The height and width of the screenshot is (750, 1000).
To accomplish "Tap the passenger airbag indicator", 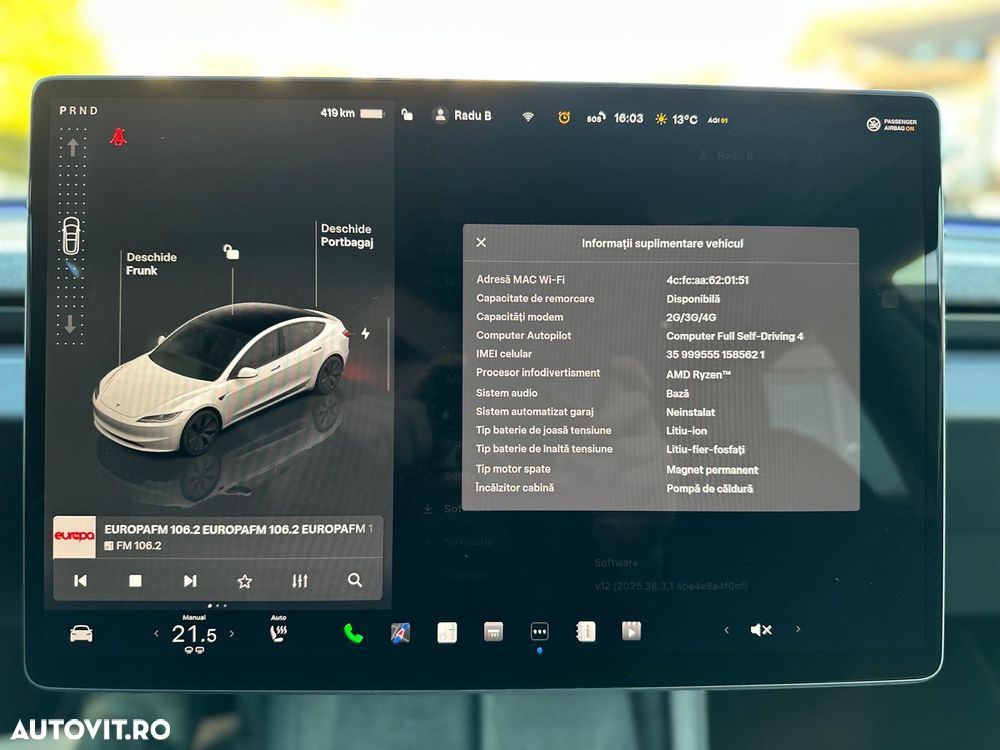I will 892,124.
